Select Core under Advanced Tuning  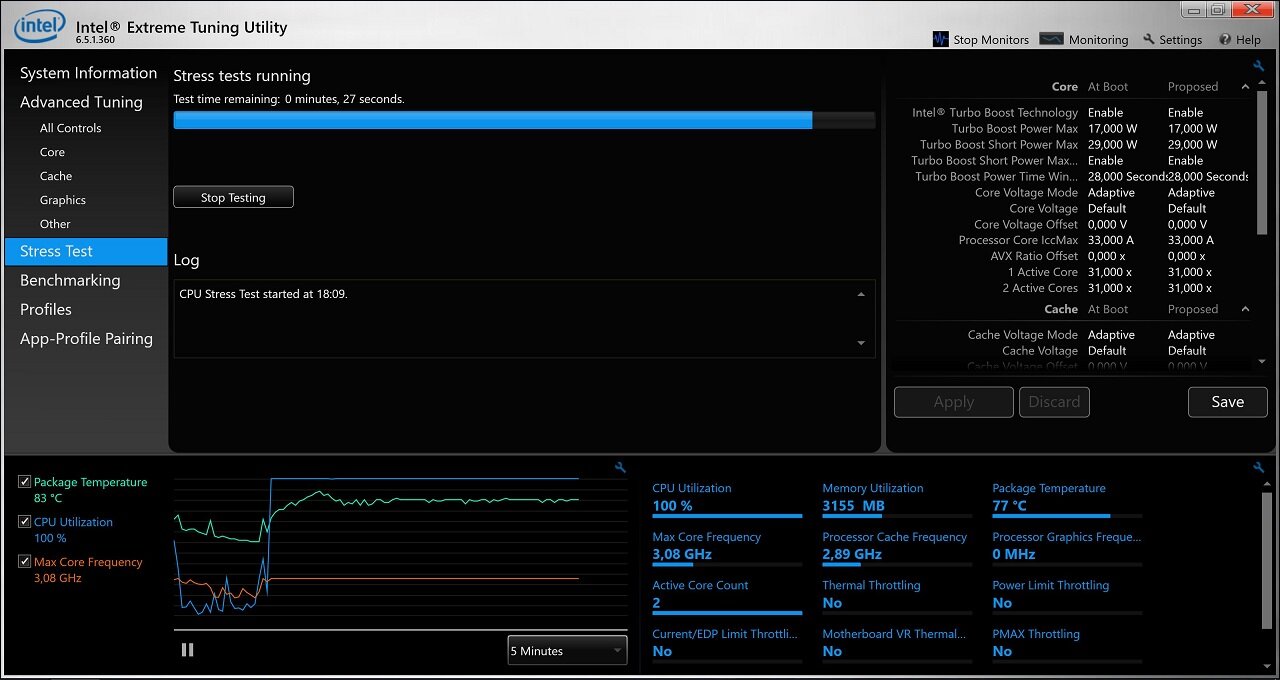[52, 152]
